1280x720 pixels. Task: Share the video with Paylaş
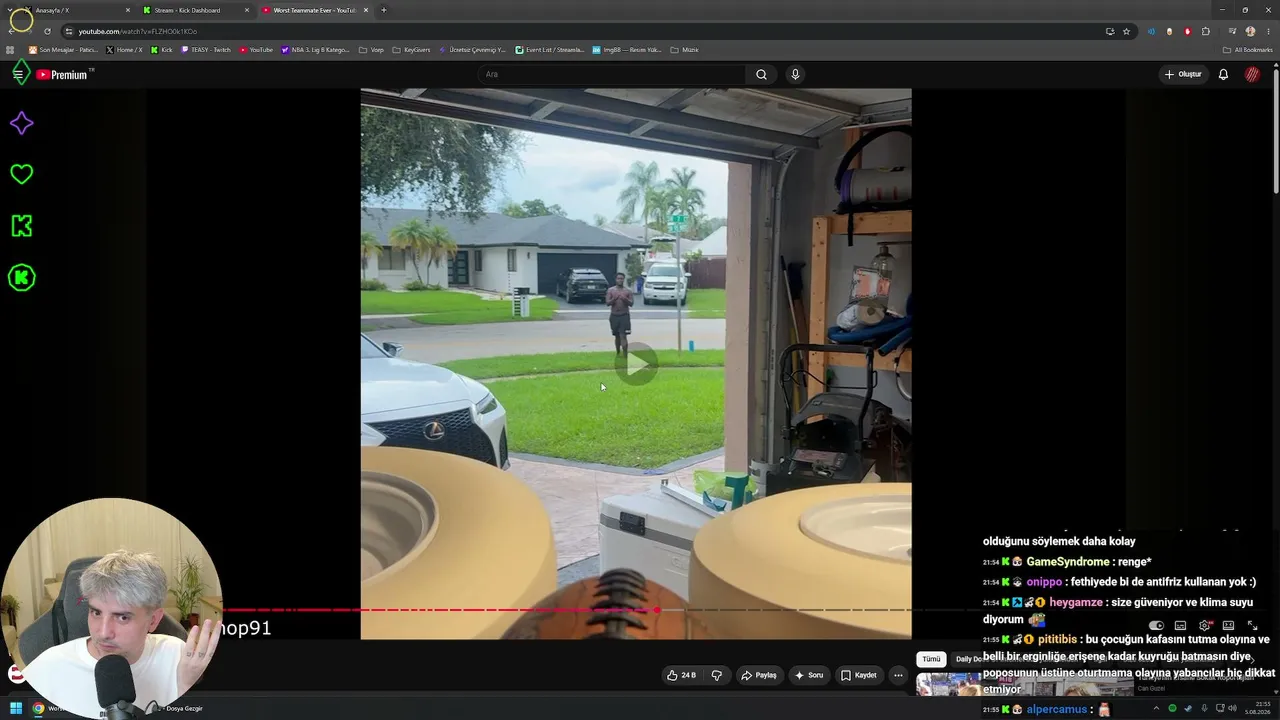tap(758, 675)
